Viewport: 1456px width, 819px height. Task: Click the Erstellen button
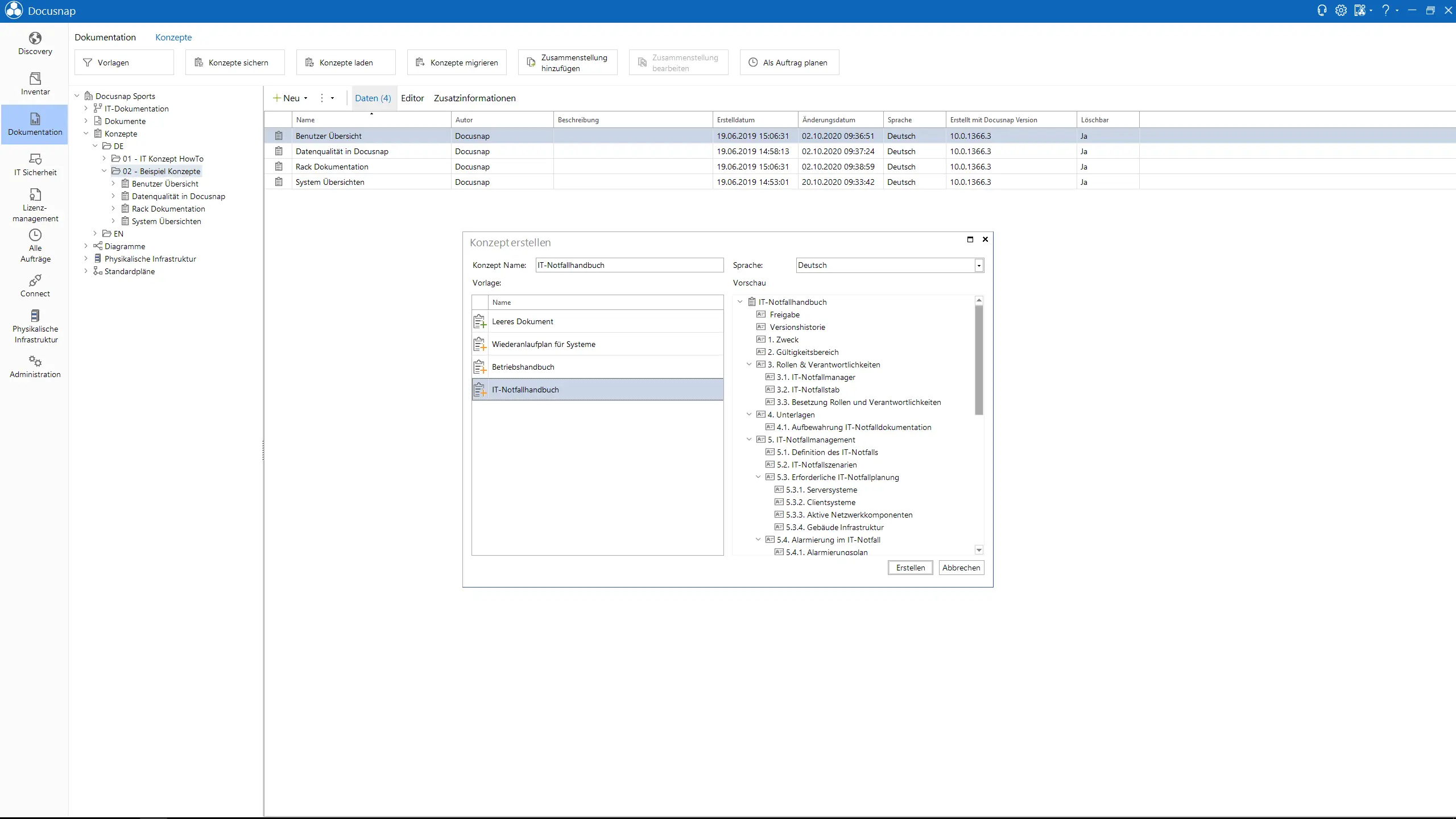[x=910, y=568]
